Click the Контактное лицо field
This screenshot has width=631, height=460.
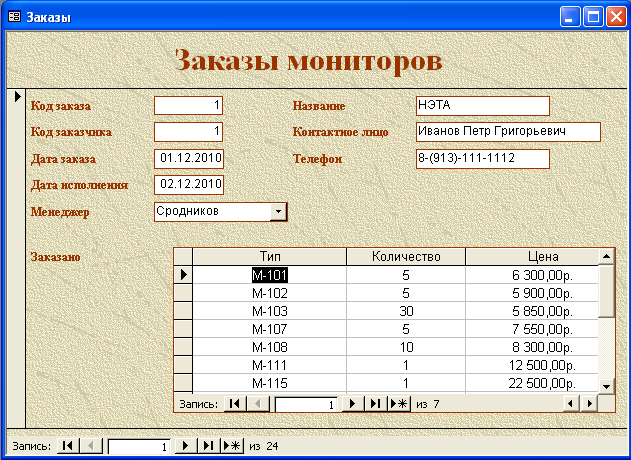click(508, 132)
